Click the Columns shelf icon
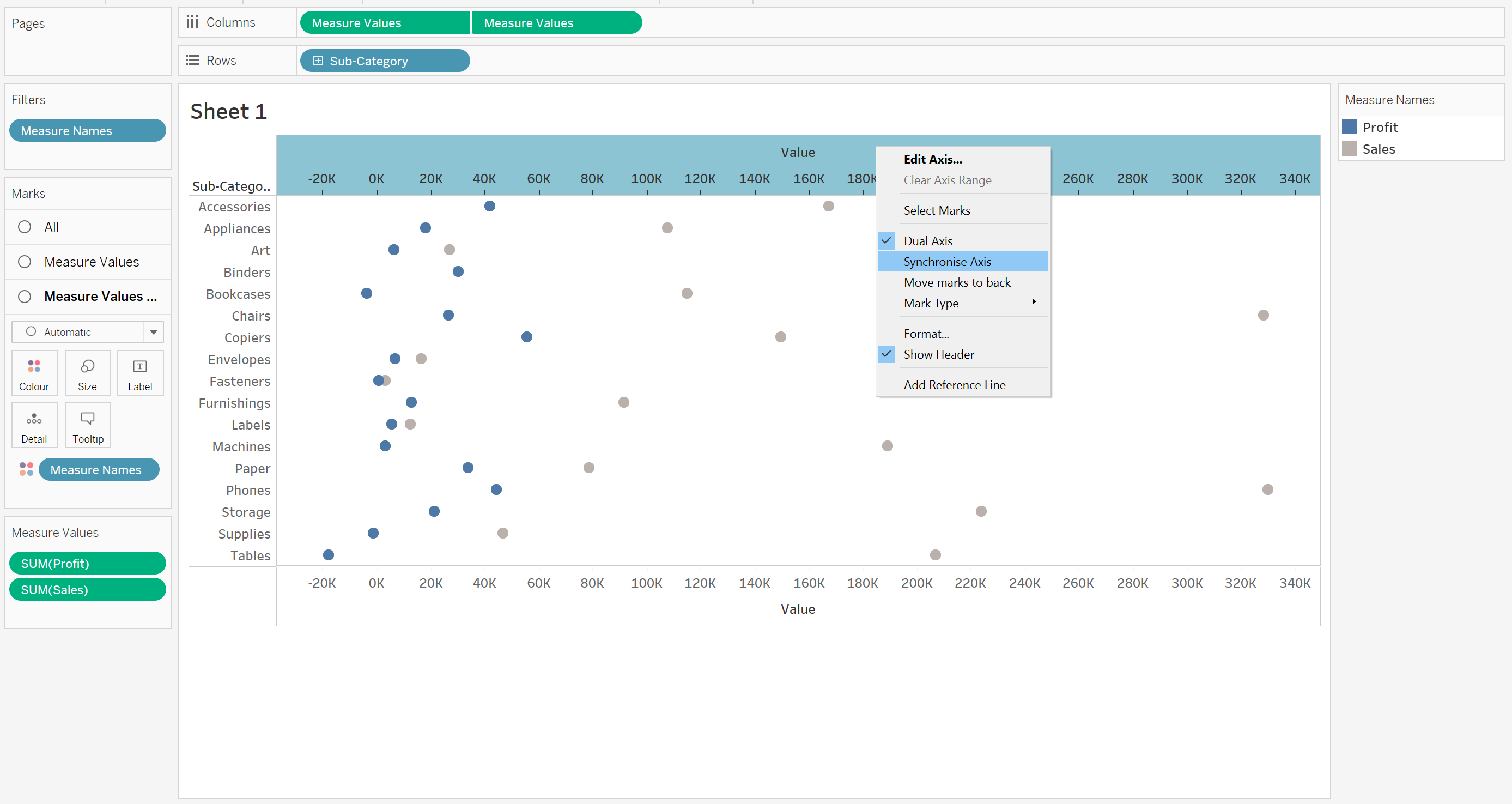This screenshot has height=804, width=1512. pyautogui.click(x=192, y=22)
